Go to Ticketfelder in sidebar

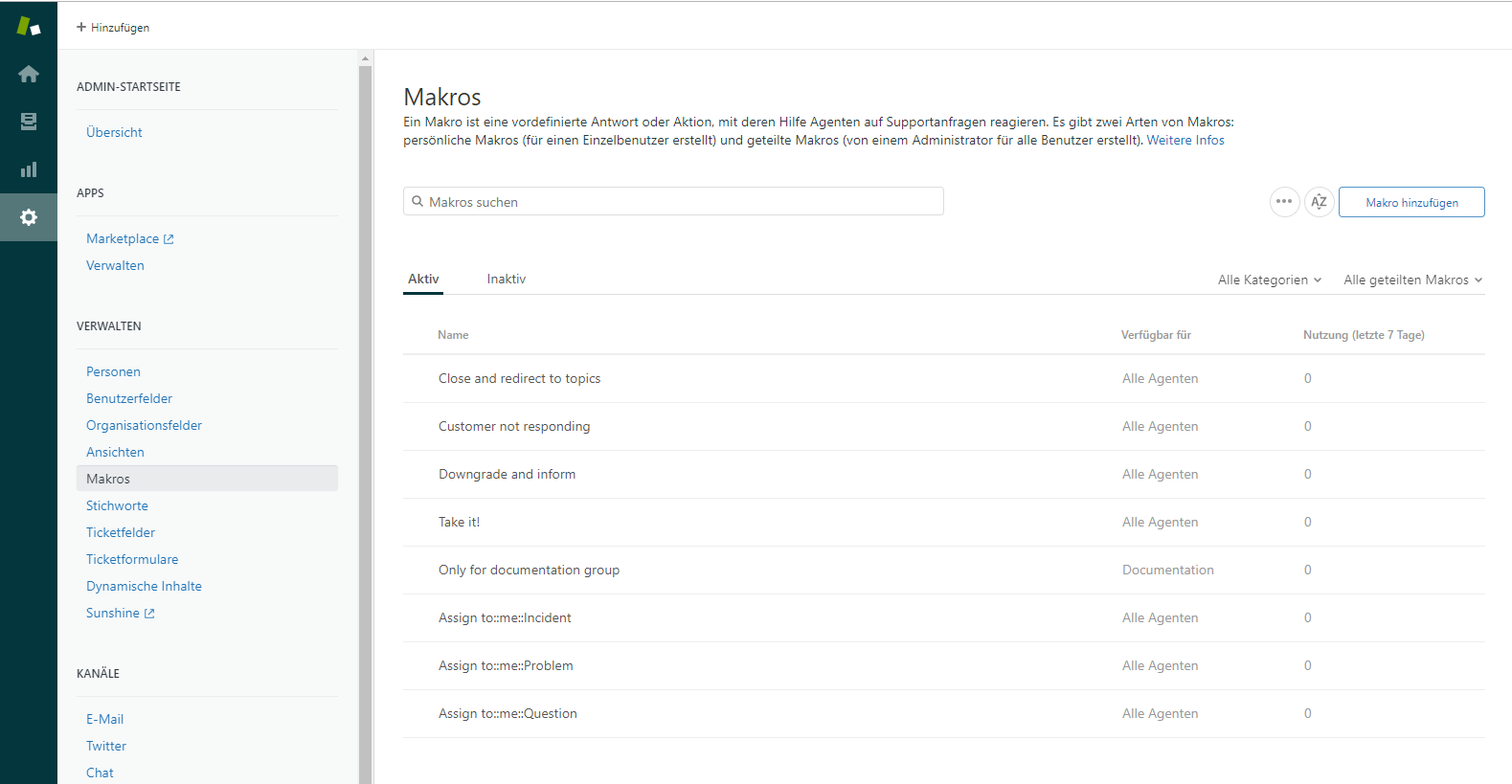click(121, 532)
